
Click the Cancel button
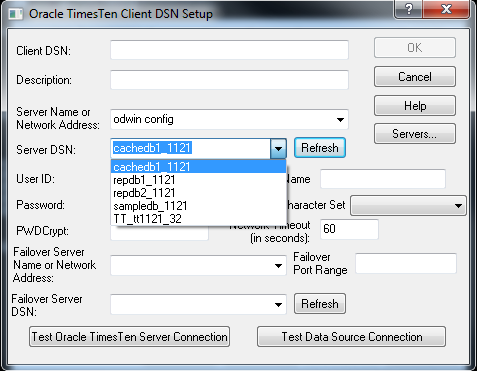(415, 77)
